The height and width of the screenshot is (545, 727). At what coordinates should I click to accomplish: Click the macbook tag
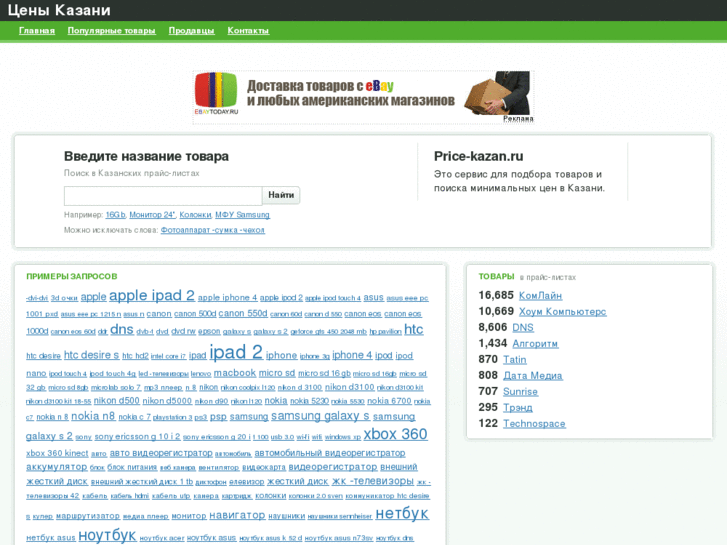(x=235, y=373)
